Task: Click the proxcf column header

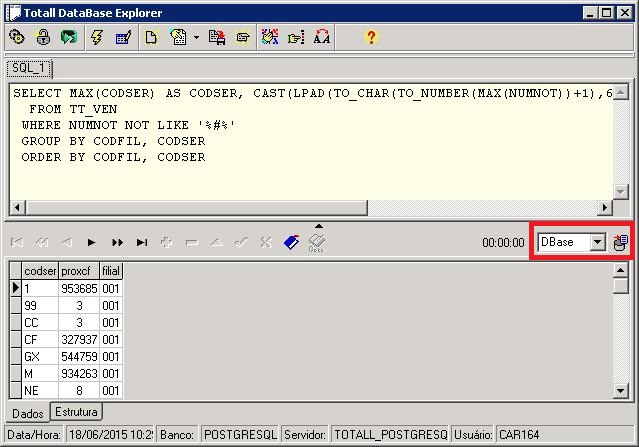Action: [79, 271]
